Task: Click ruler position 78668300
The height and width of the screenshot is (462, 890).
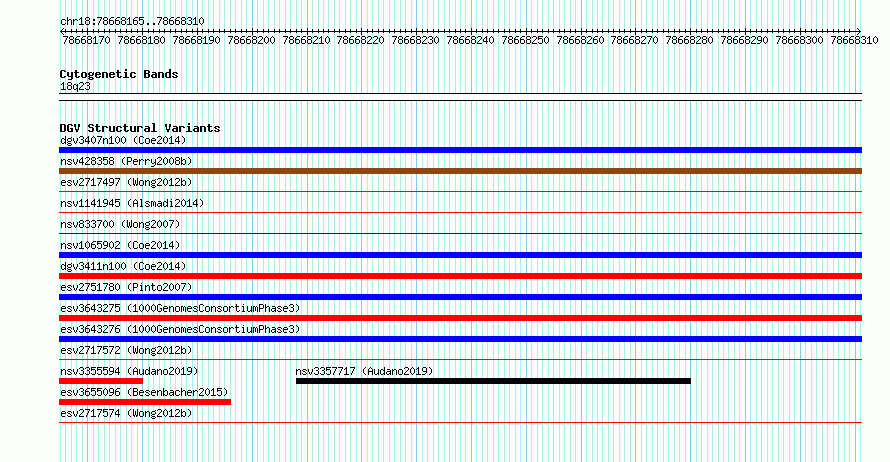Action: click(799, 41)
